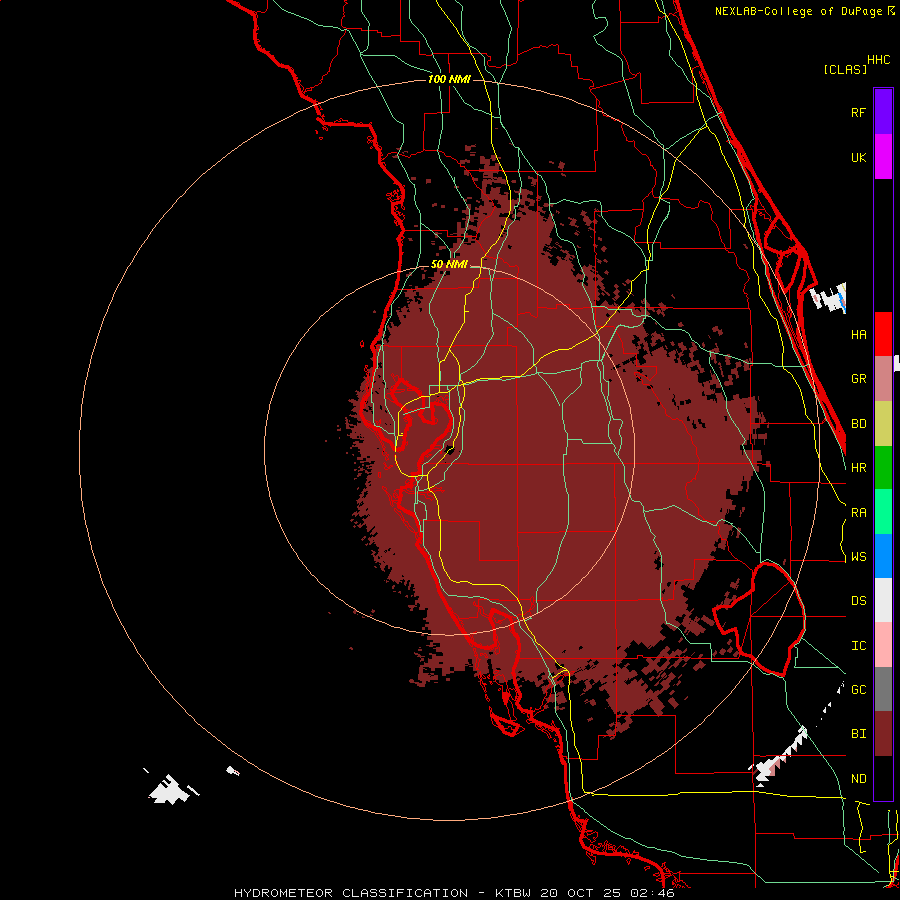
Task: Click the IC light pink legend swatch
Action: click(x=883, y=645)
